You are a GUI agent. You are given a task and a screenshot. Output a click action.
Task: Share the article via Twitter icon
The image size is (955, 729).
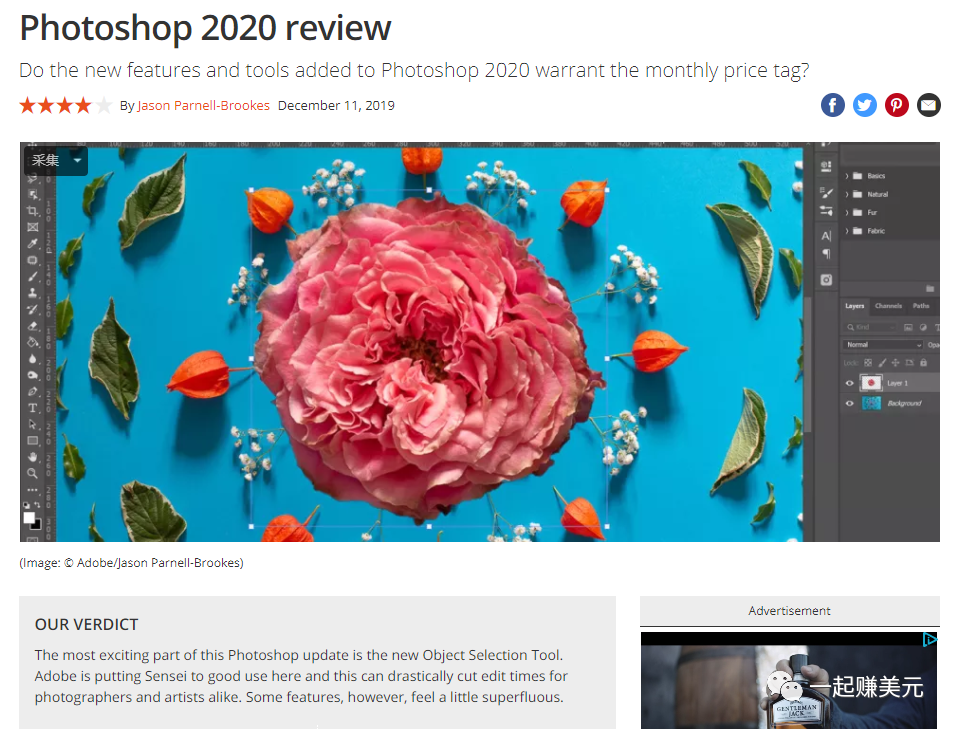click(x=864, y=105)
